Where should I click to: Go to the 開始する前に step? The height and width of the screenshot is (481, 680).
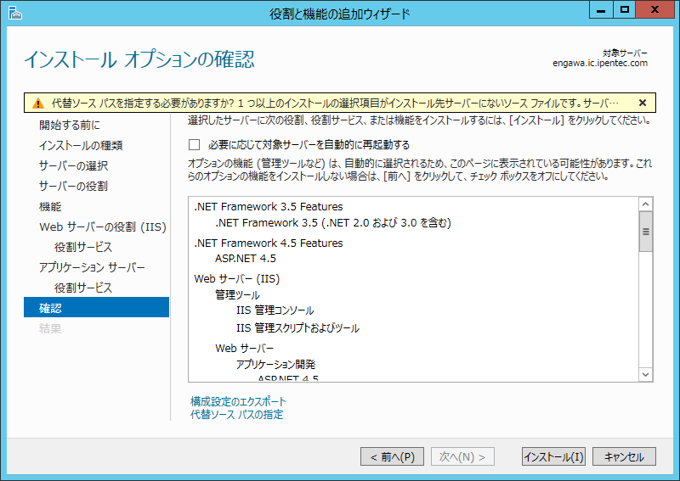click(69, 125)
